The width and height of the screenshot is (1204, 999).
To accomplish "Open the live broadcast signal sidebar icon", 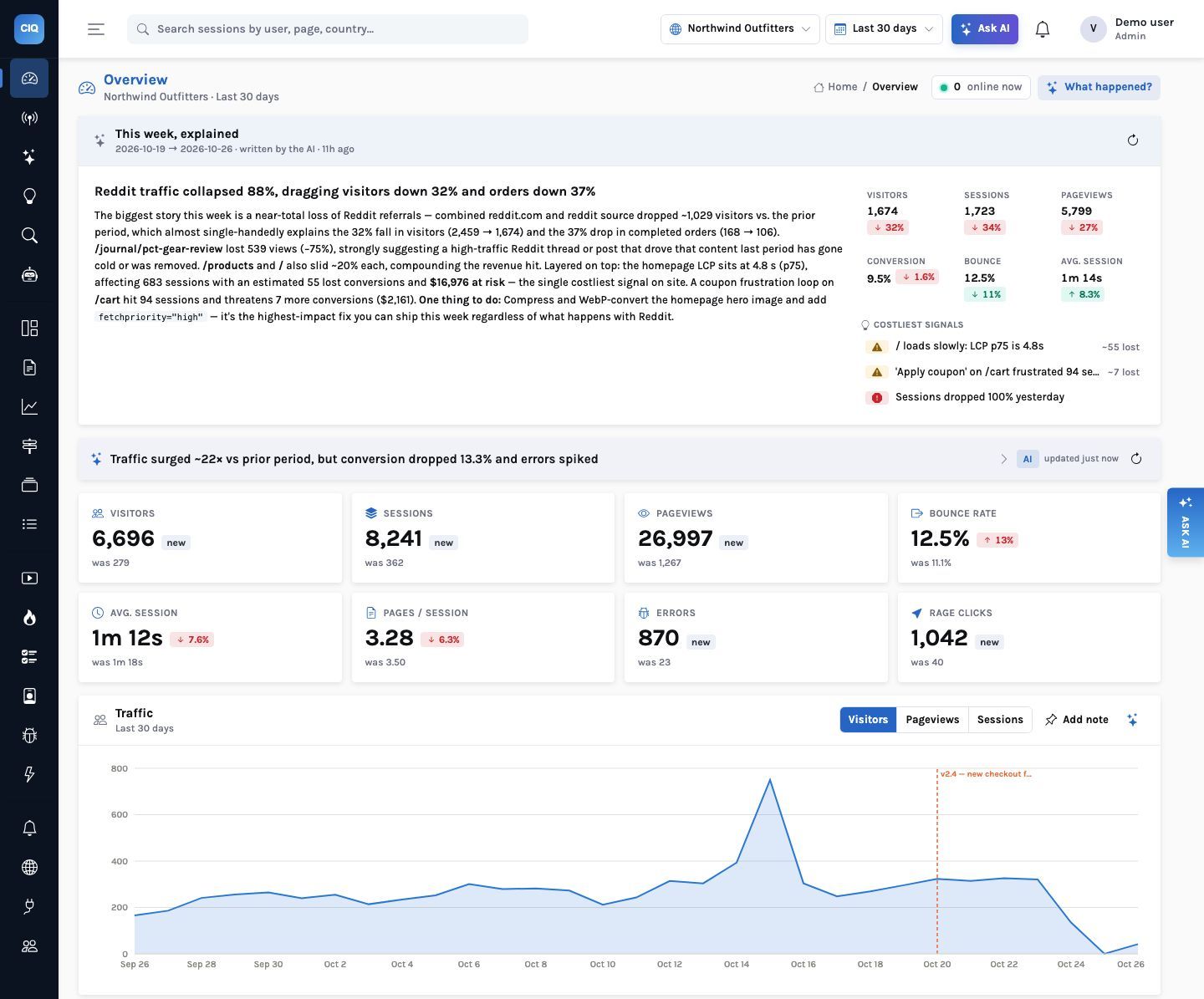I will tap(29, 118).
